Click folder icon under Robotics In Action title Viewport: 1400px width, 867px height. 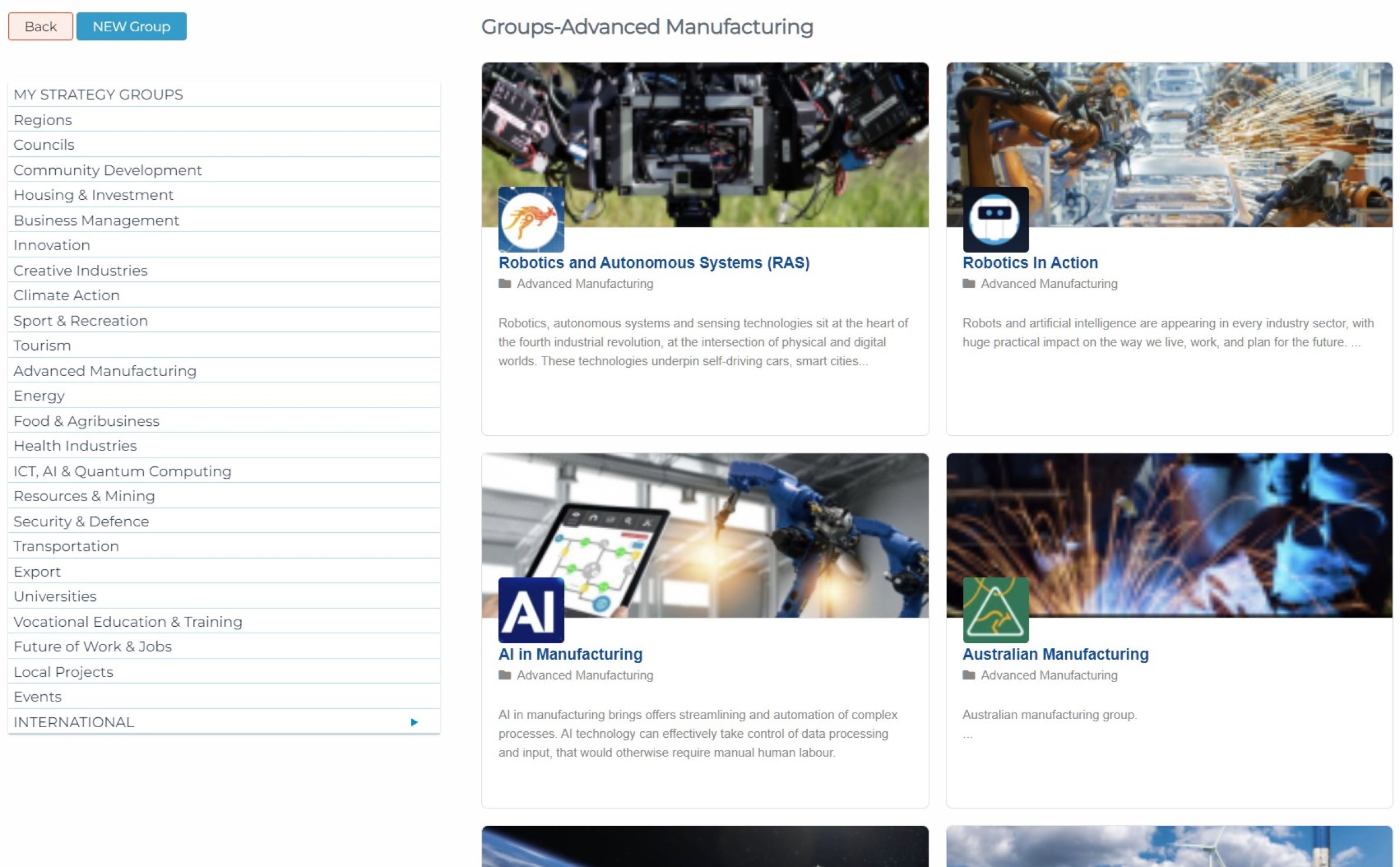969,284
